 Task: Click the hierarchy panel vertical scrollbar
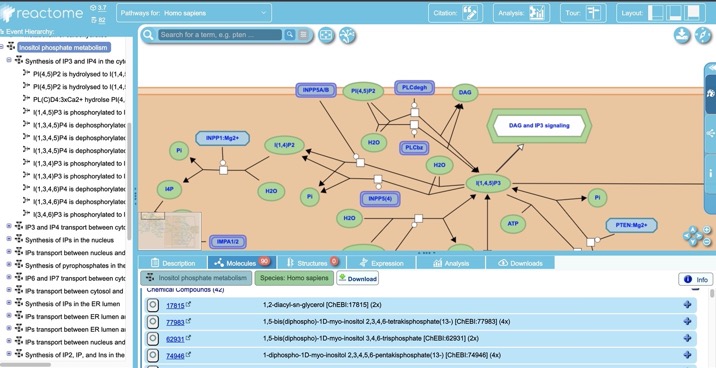(129, 180)
